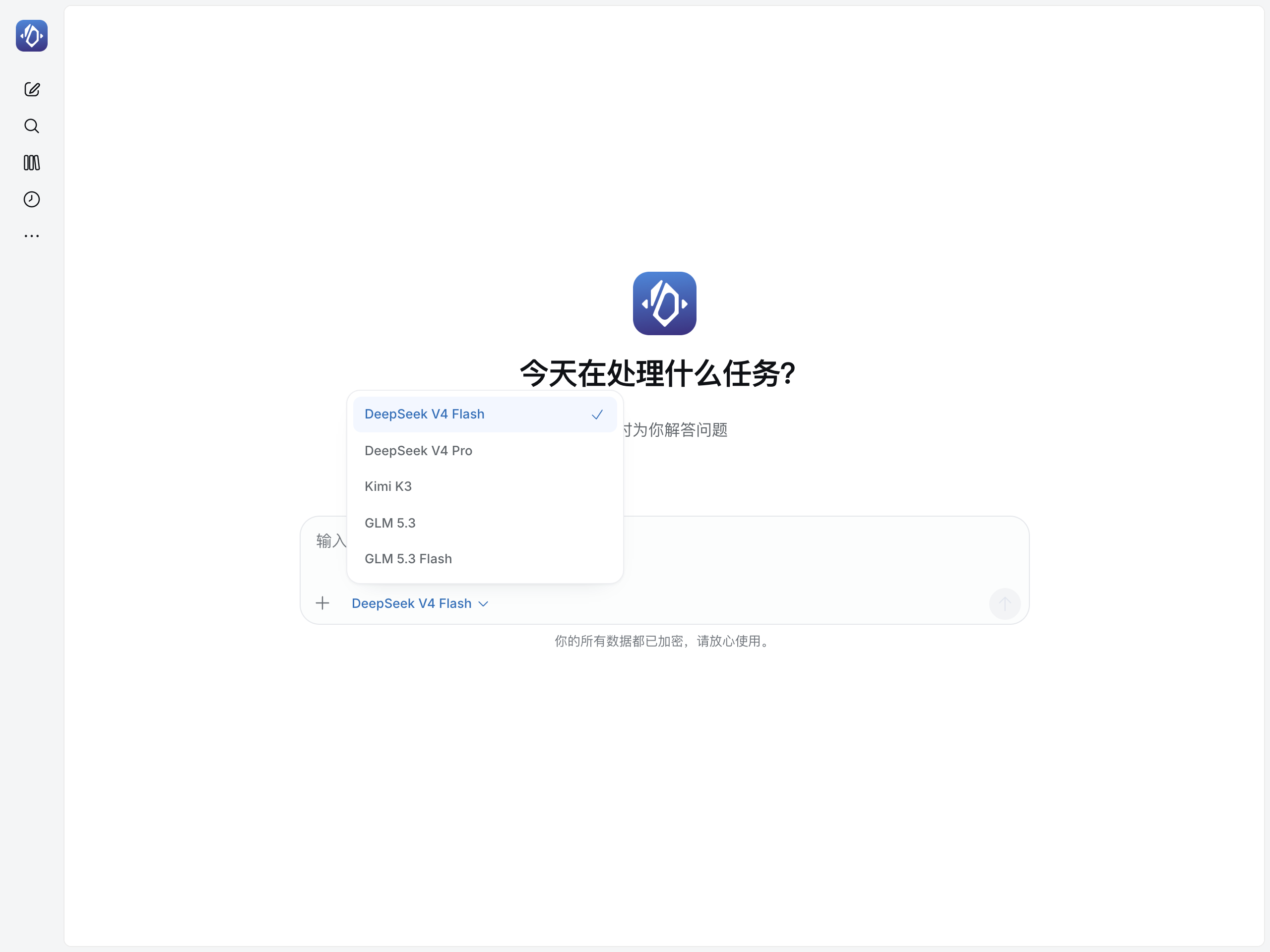Collapse the DeepSeek V4 Flash model dropdown
The height and width of the screenshot is (952, 1270).
pyautogui.click(x=420, y=604)
